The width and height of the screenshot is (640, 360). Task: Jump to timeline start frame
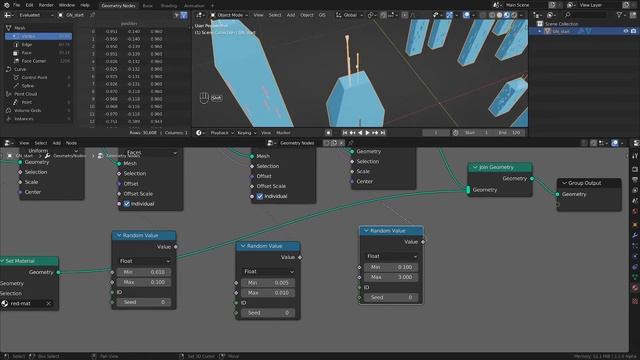(345, 133)
